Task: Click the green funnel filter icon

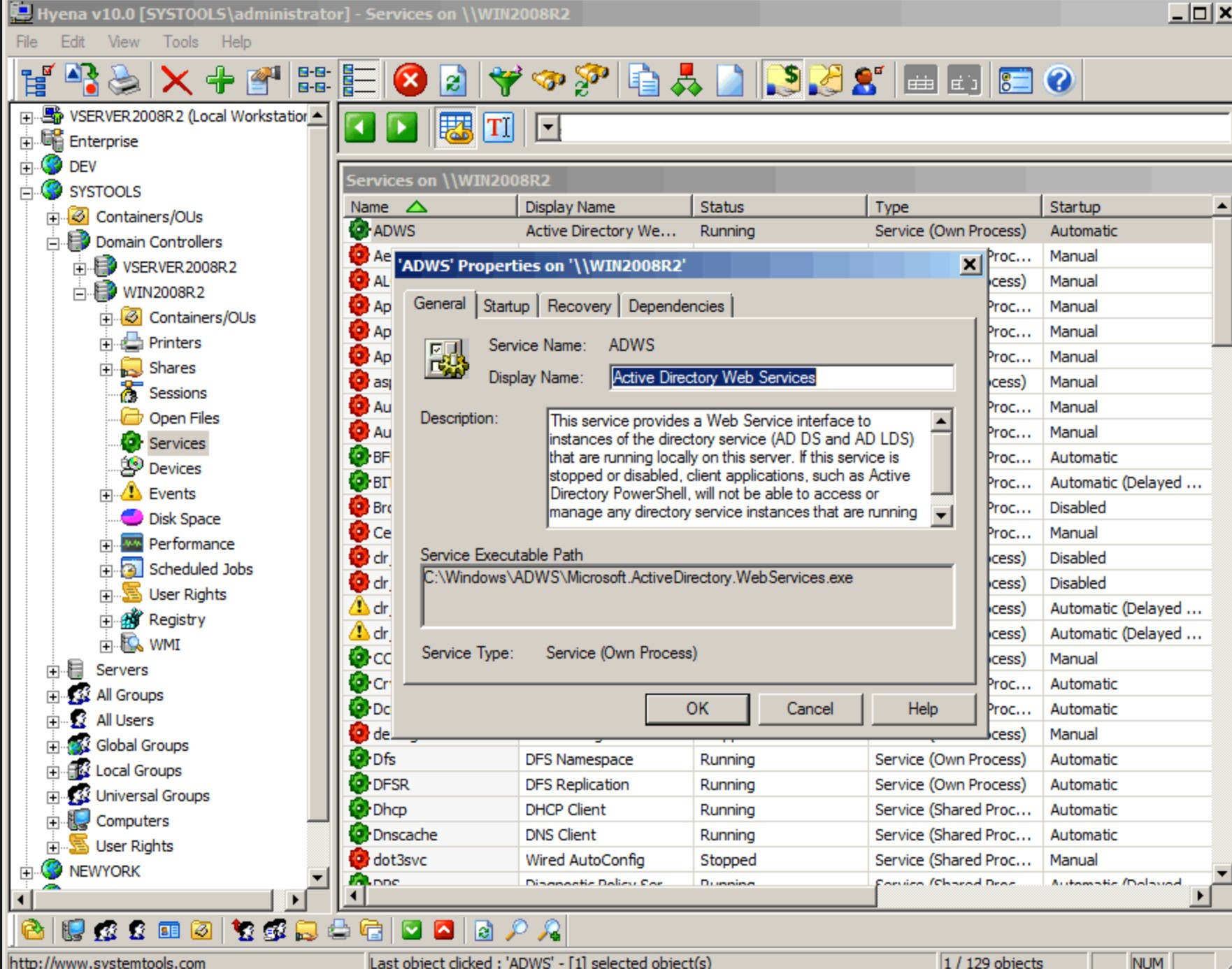Action: click(504, 80)
